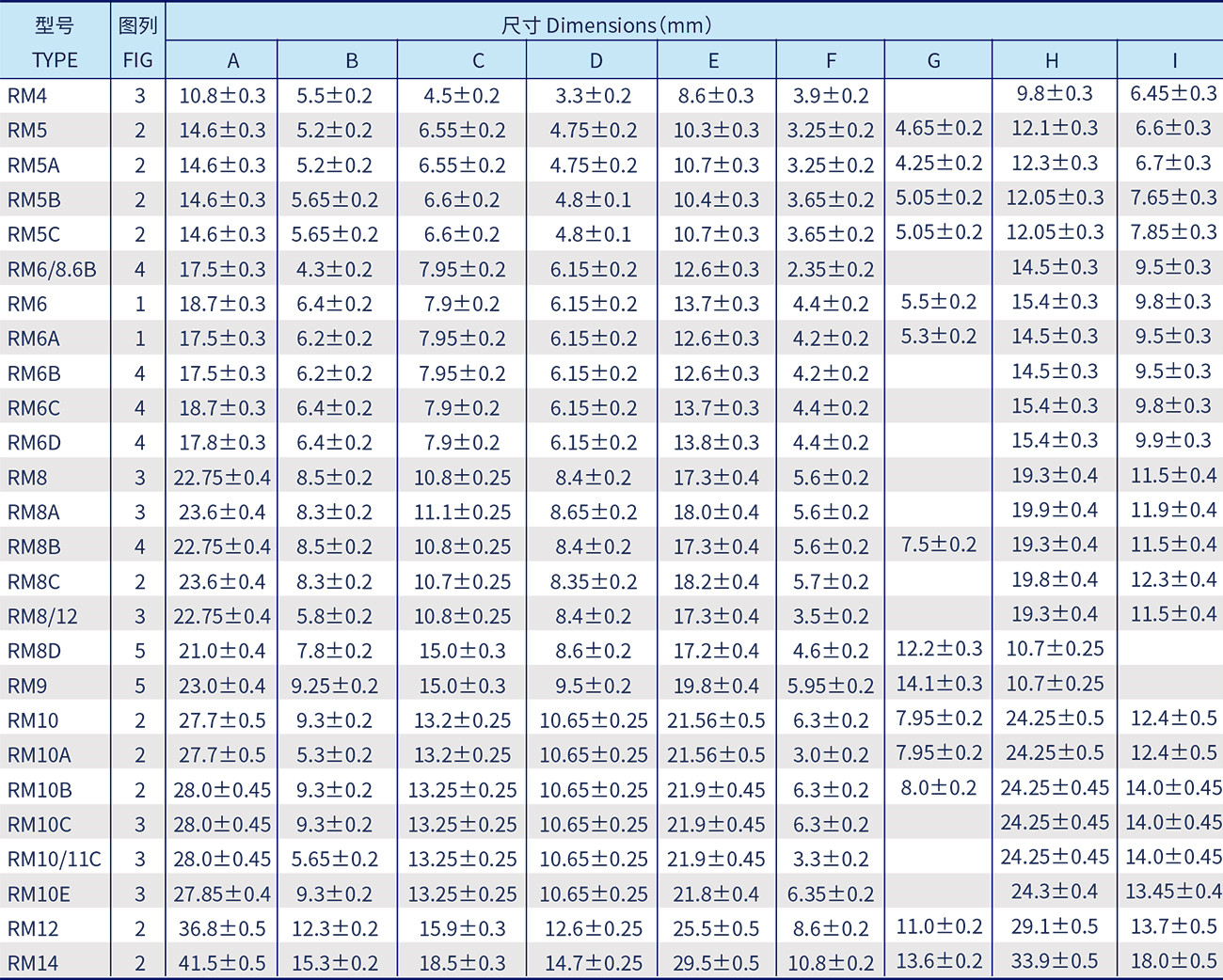Screen dimensions: 1223x980
Task: Click the RM14 row label
Action: [33, 963]
